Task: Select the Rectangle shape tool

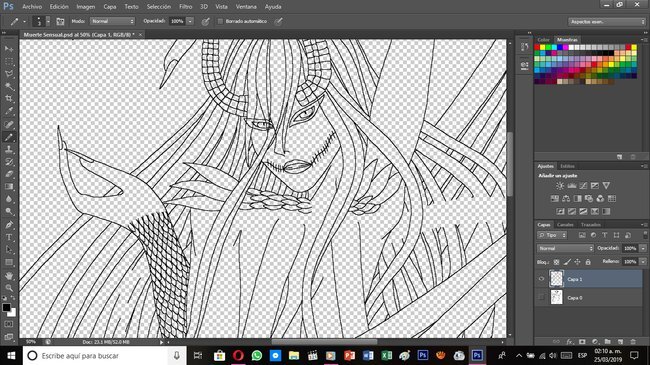Action: [9, 262]
